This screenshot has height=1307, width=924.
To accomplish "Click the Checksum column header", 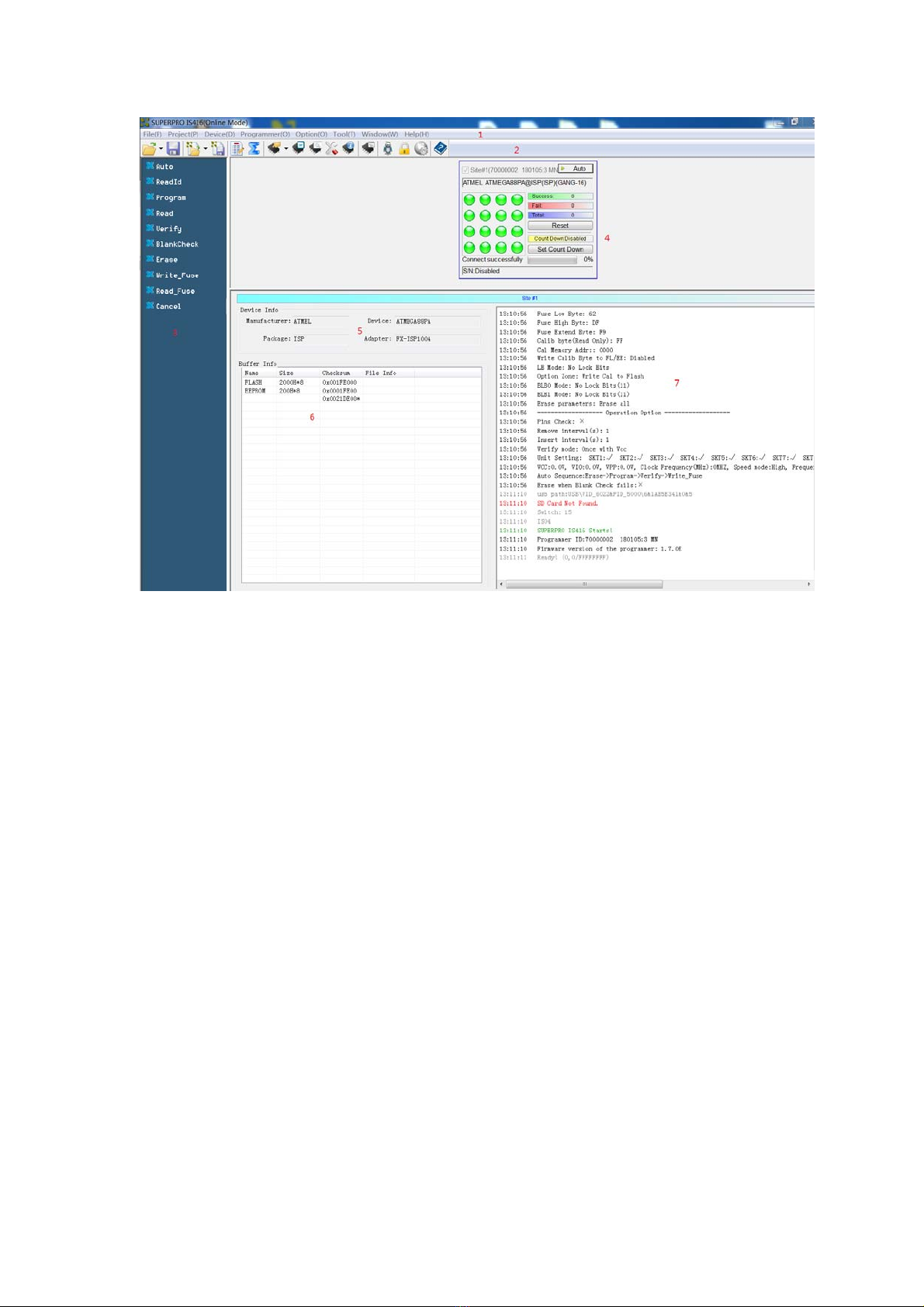I will (341, 373).
